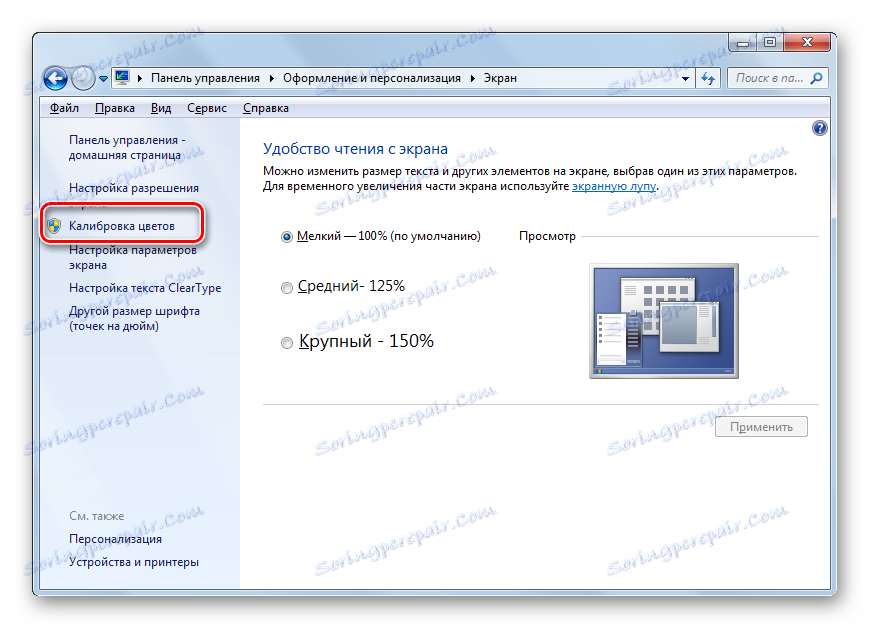Open Панель управления - домашняя страница link

127,148
